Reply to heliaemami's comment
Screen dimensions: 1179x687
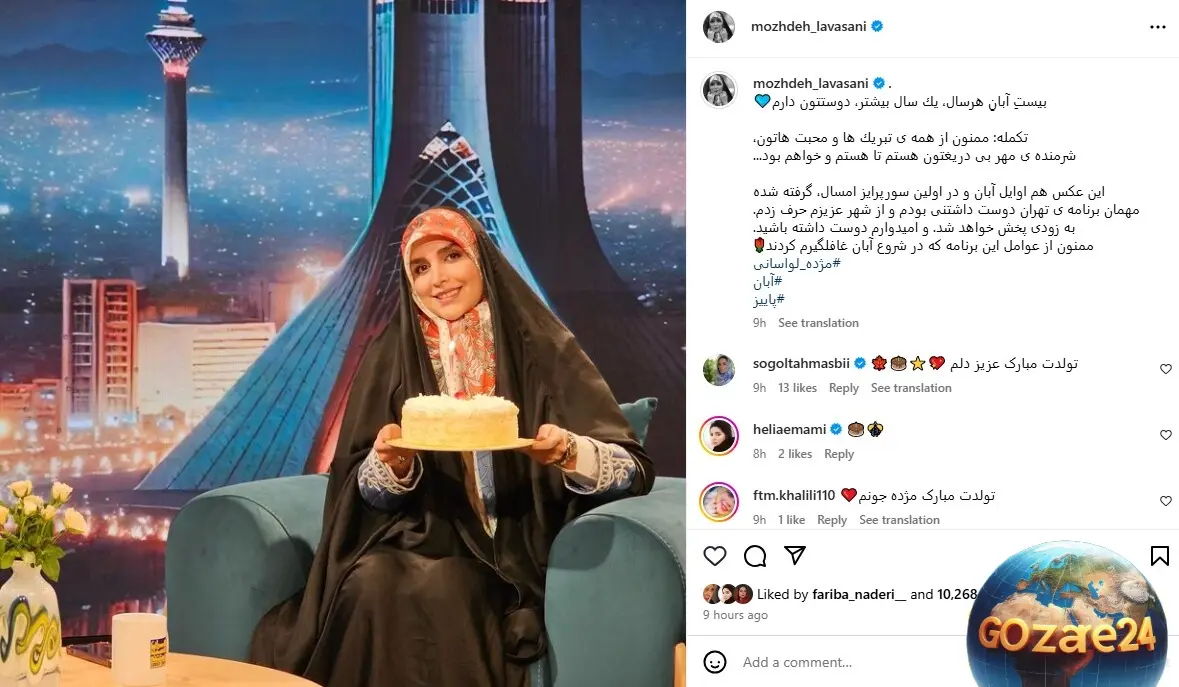point(838,454)
